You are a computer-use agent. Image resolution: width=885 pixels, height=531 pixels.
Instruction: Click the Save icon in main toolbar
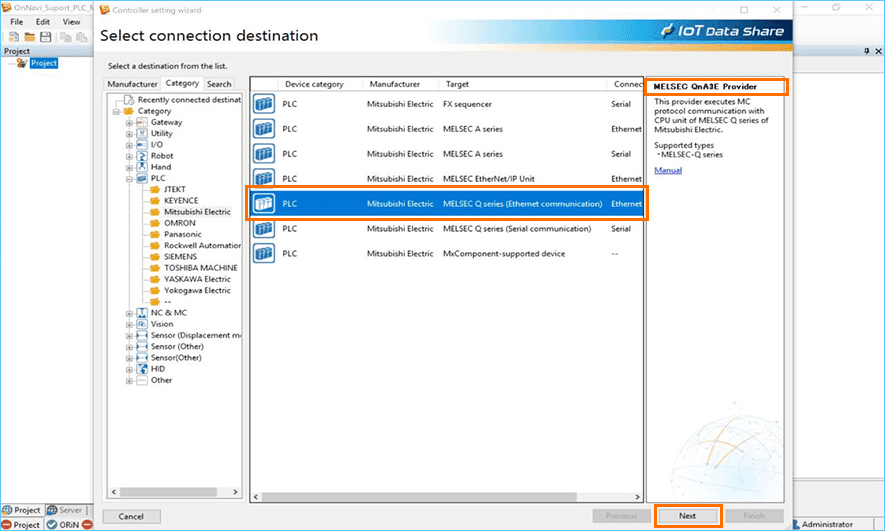(x=46, y=37)
